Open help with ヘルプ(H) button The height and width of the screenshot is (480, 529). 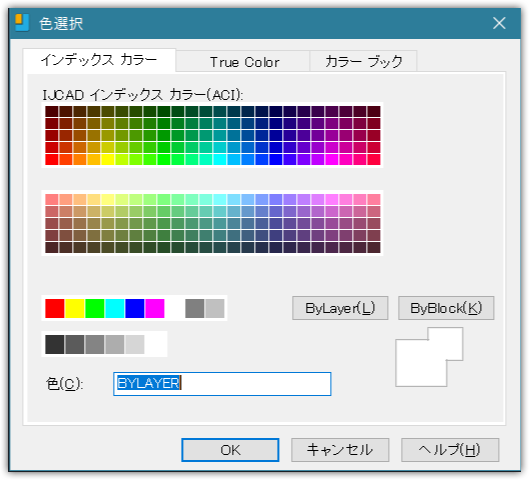[450, 450]
